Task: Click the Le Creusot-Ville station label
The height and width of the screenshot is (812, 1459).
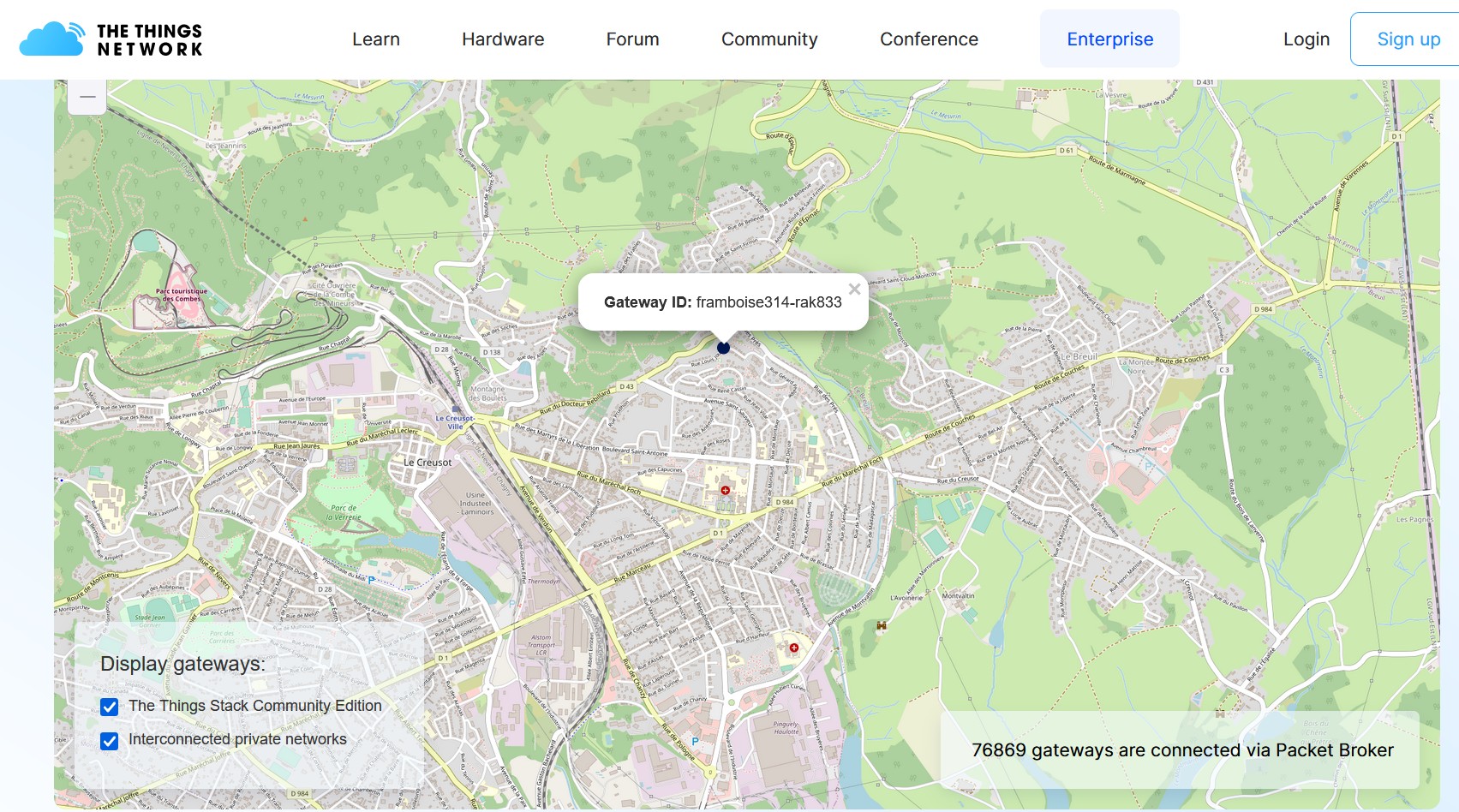Action: point(454,422)
